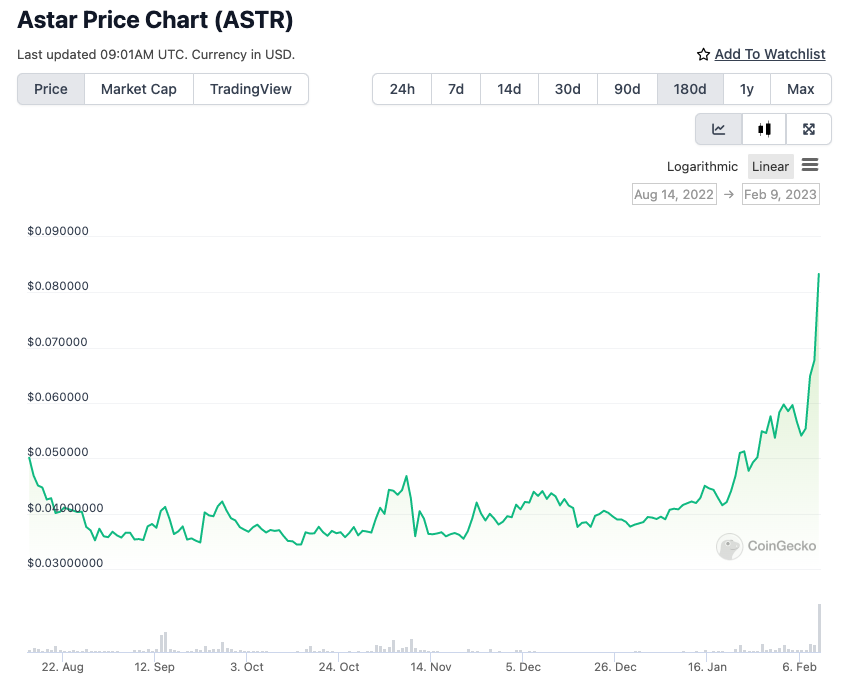Click the watchlist star icon
The image size is (842, 684).
click(703, 54)
